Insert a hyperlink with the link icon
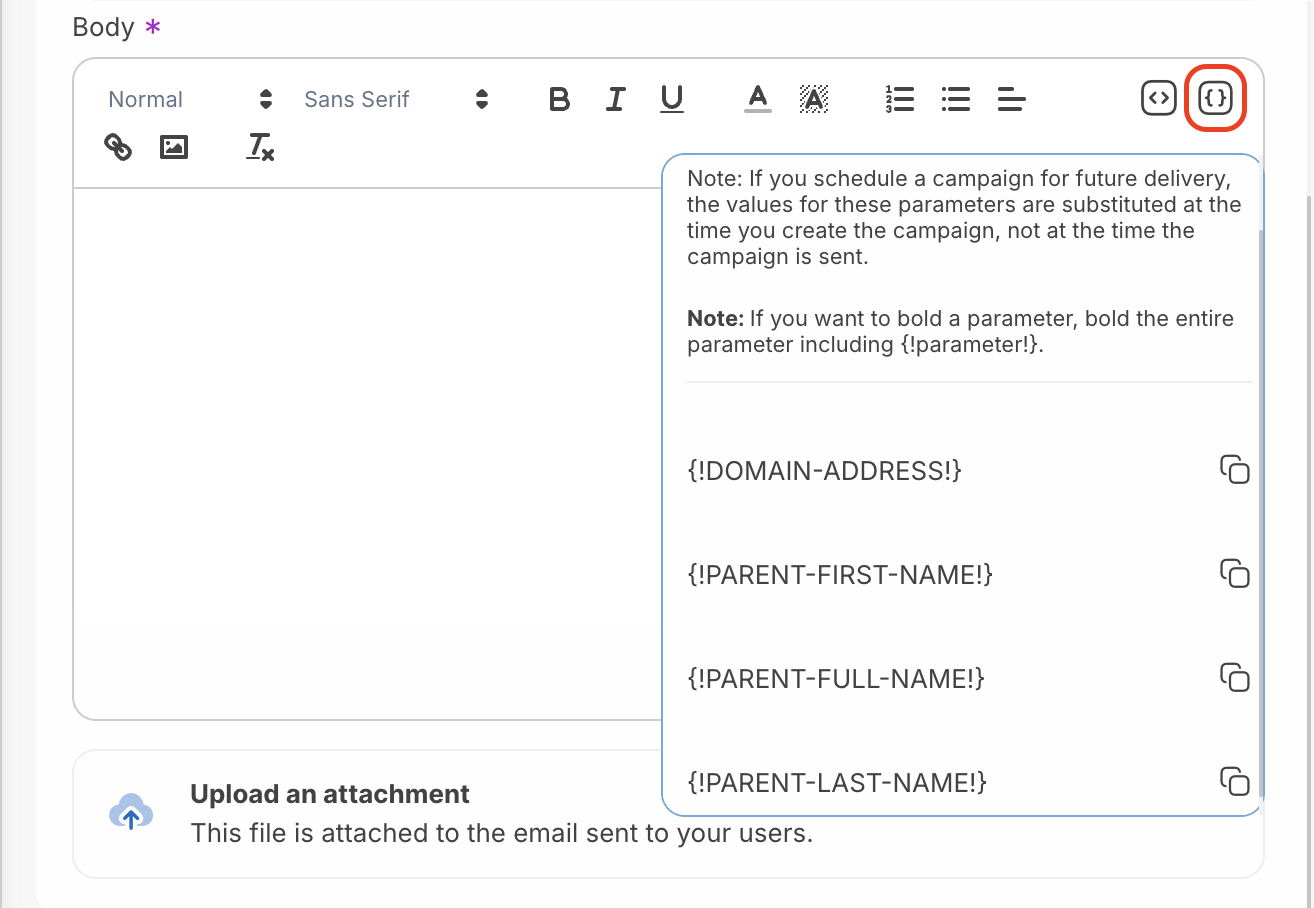The width and height of the screenshot is (1314, 908). tap(118, 148)
